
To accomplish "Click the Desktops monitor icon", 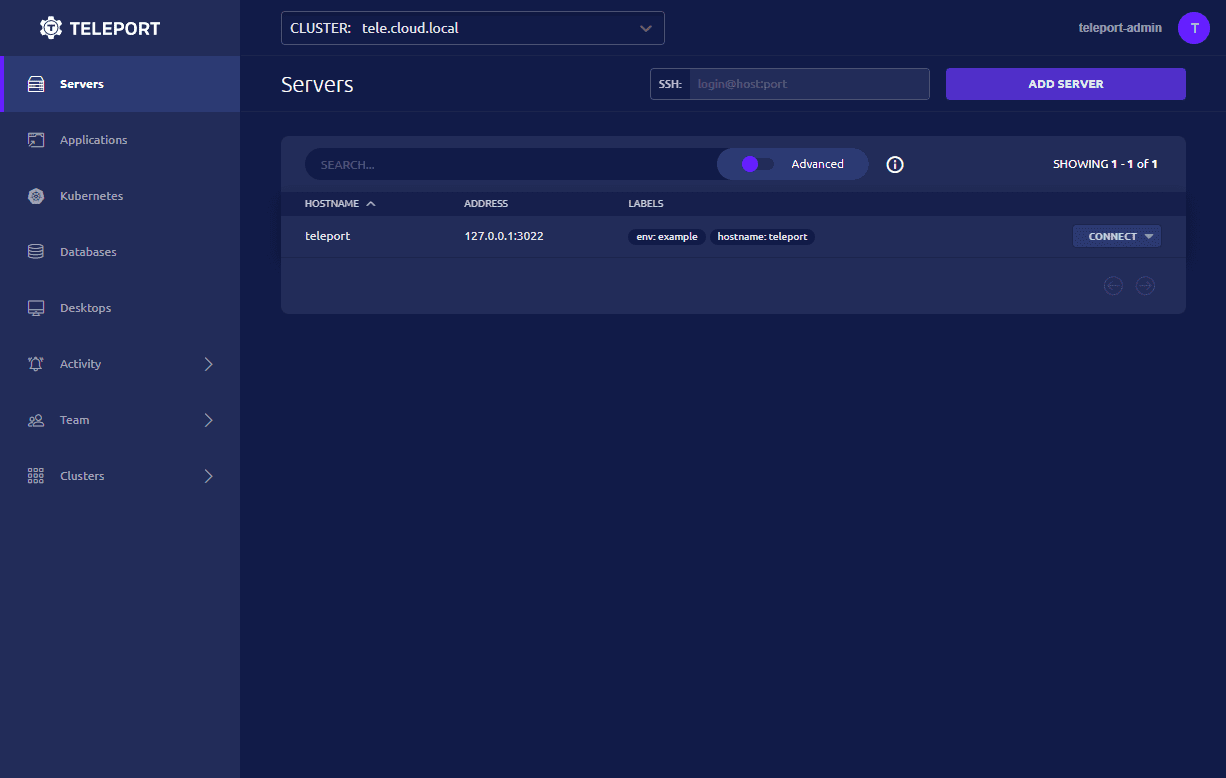I will click(x=36, y=308).
